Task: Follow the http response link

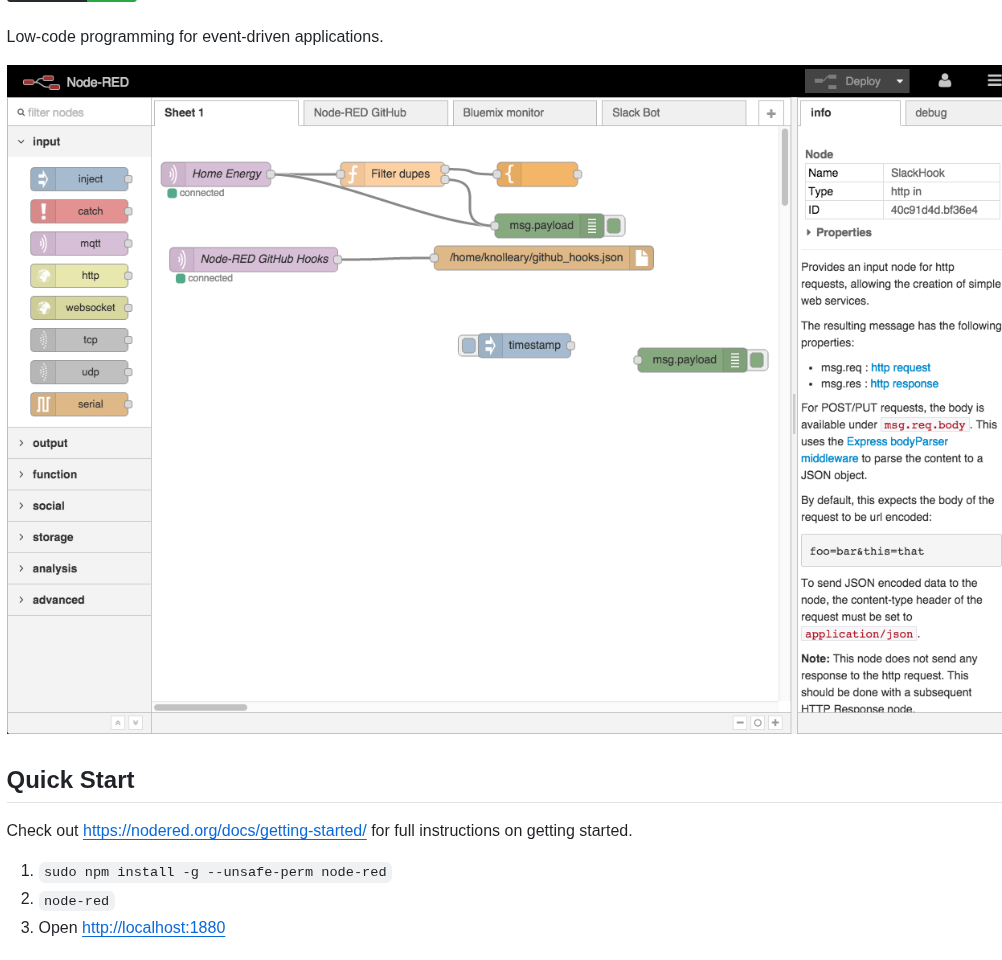Action: pyautogui.click(x=904, y=383)
